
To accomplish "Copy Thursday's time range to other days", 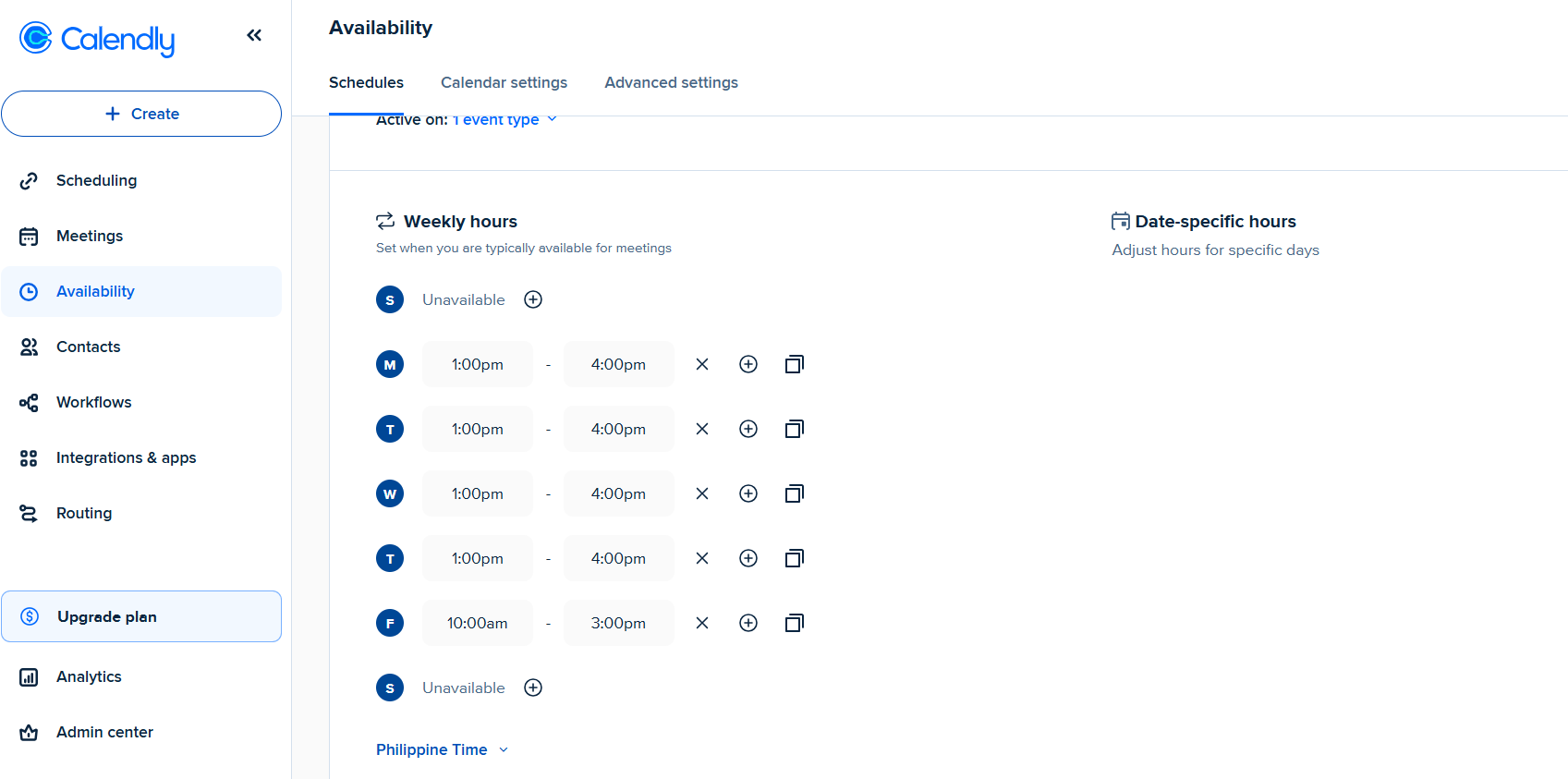I will click(x=794, y=558).
